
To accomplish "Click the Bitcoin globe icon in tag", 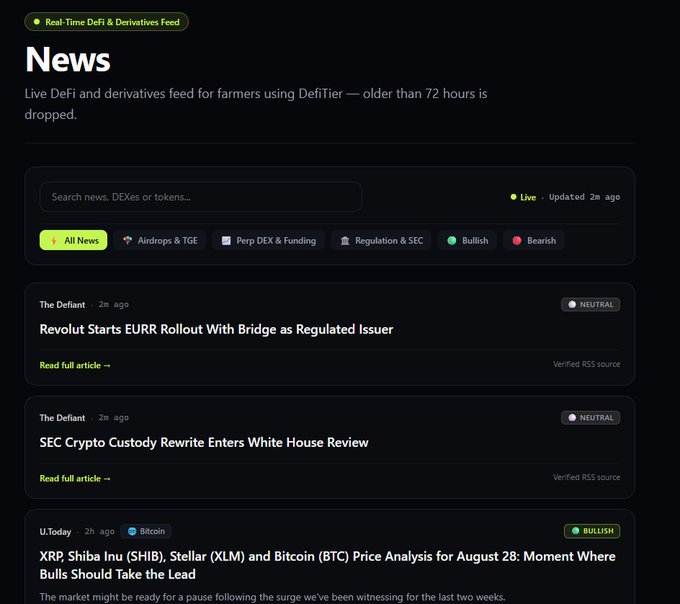I will point(132,531).
